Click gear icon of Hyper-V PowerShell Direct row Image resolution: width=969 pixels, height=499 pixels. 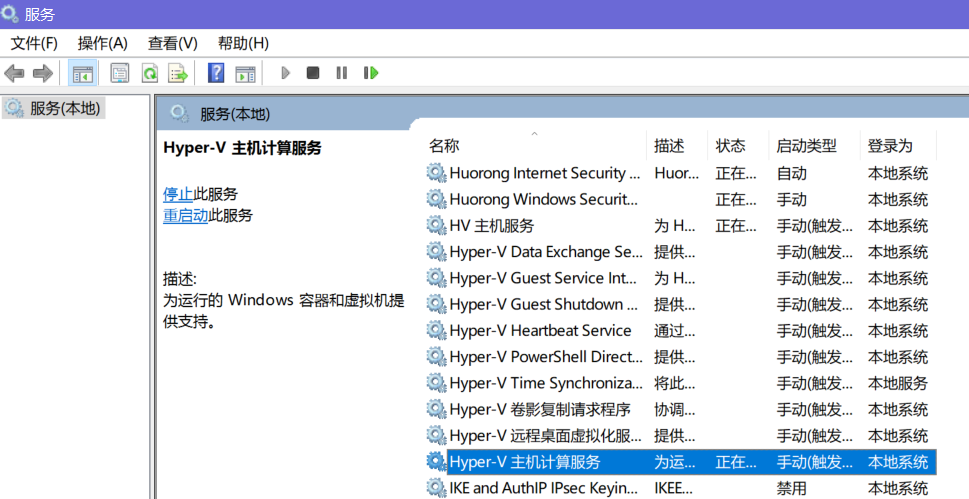tap(436, 357)
